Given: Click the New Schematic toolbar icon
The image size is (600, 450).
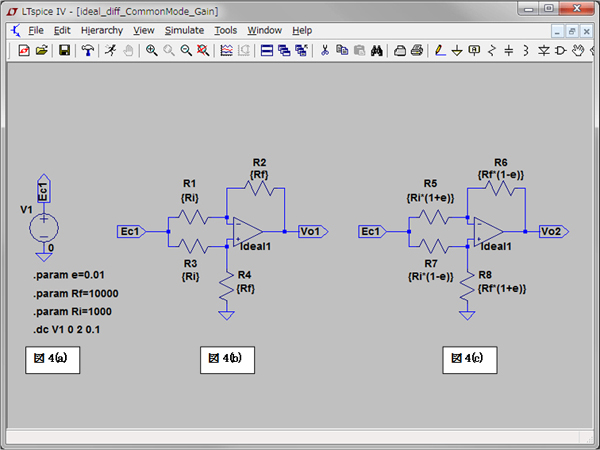Looking at the screenshot, I should click(24, 50).
